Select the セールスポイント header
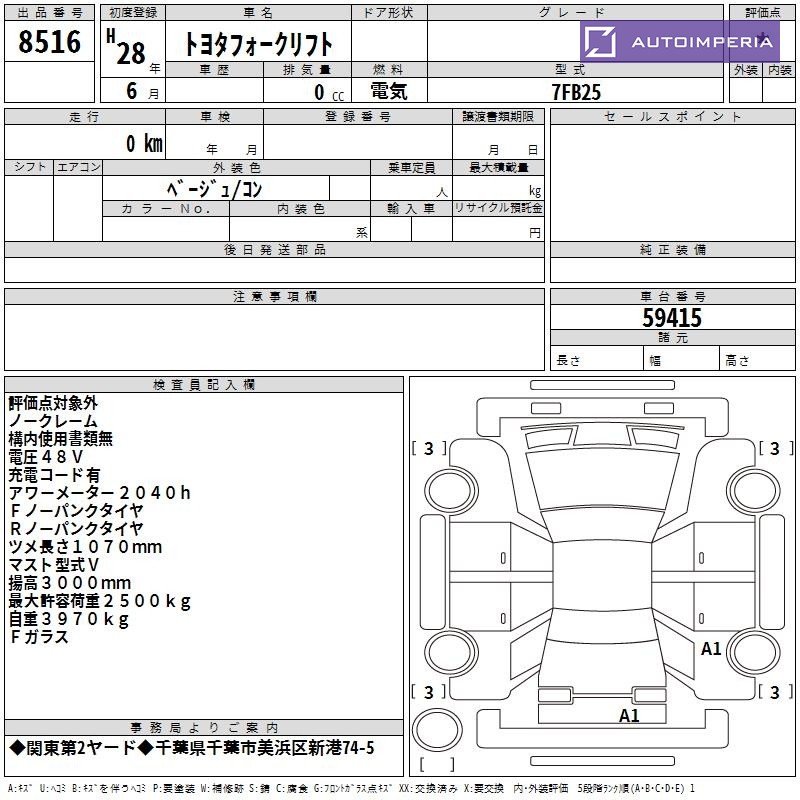The image size is (800, 800). pyautogui.click(x=672, y=117)
